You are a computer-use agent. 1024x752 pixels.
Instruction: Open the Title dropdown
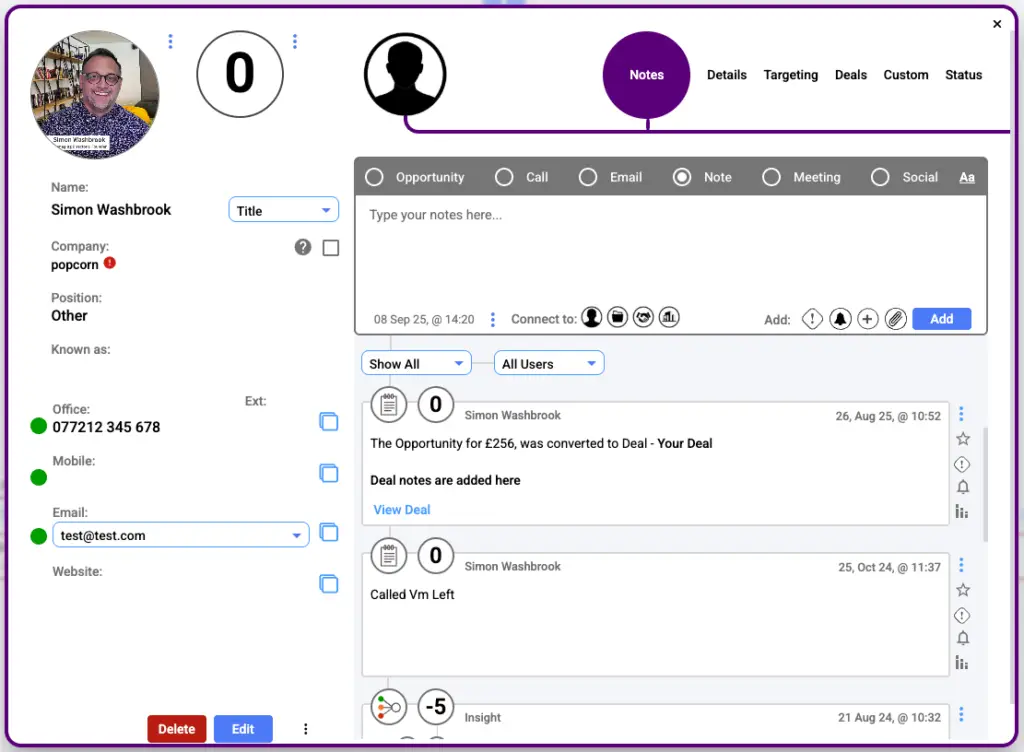coord(284,210)
